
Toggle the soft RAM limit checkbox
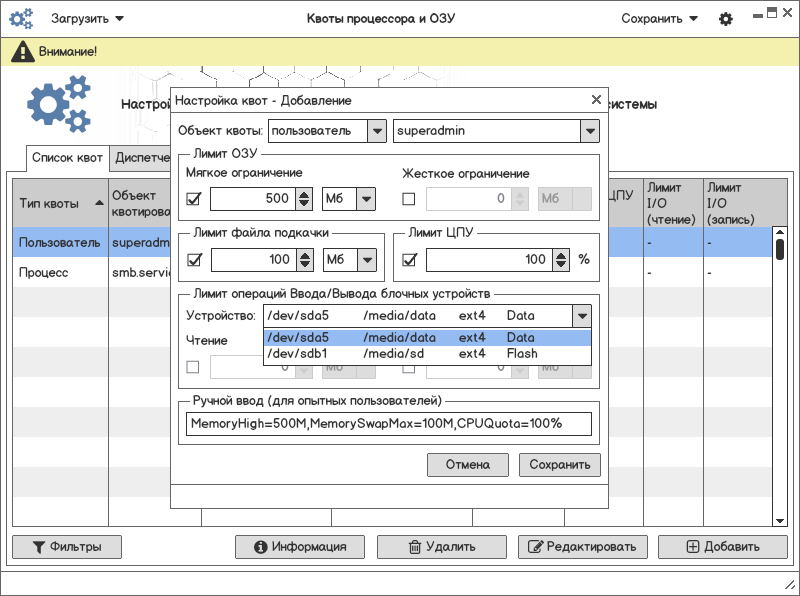click(194, 199)
